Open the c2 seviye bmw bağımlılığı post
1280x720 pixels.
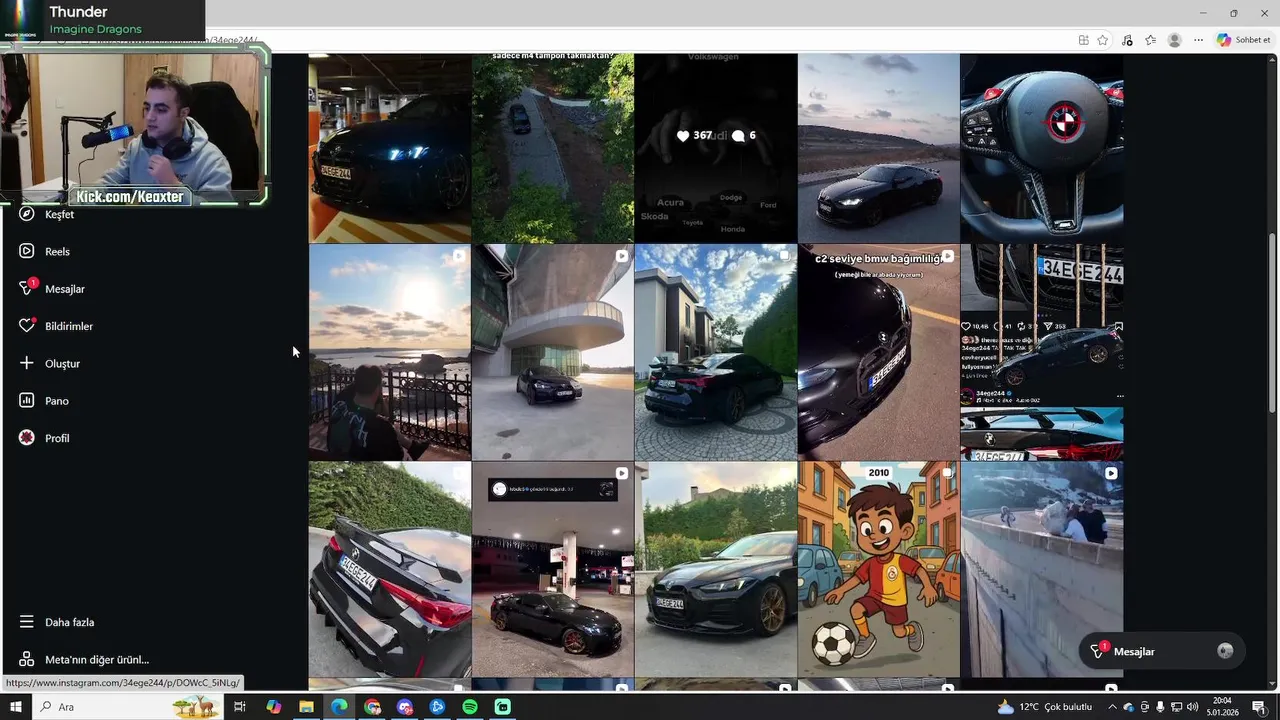click(x=878, y=352)
